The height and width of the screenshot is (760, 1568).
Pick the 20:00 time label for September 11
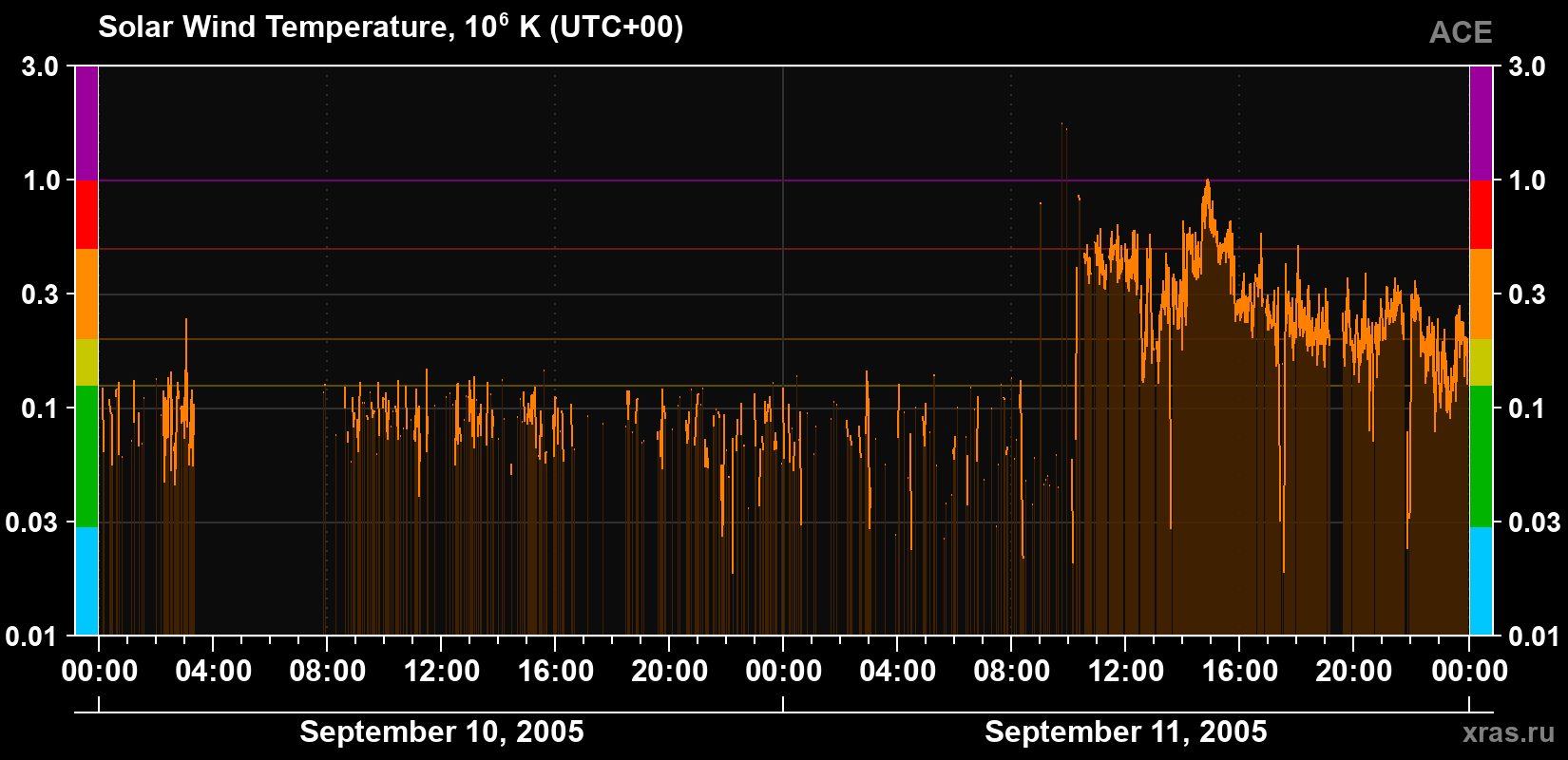[x=1354, y=671]
